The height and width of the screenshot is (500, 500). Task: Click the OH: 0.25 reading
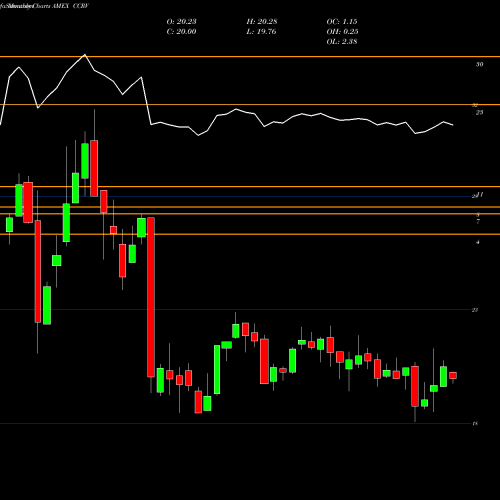[x=342, y=31]
